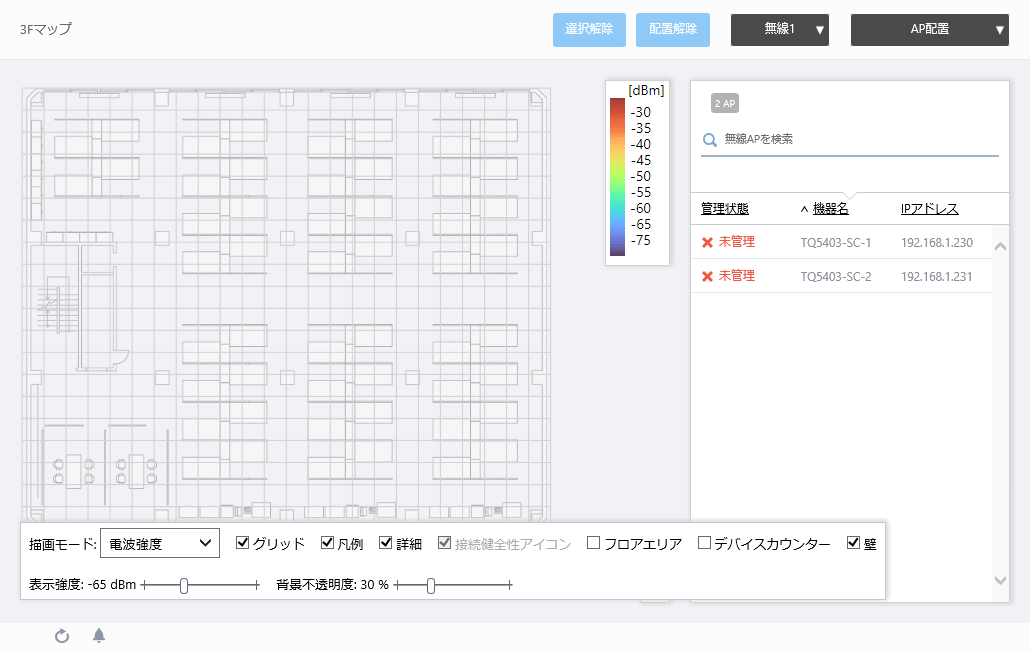The image size is (1030, 652).
Task: Click the 配置解除 button
Action: click(x=673, y=30)
